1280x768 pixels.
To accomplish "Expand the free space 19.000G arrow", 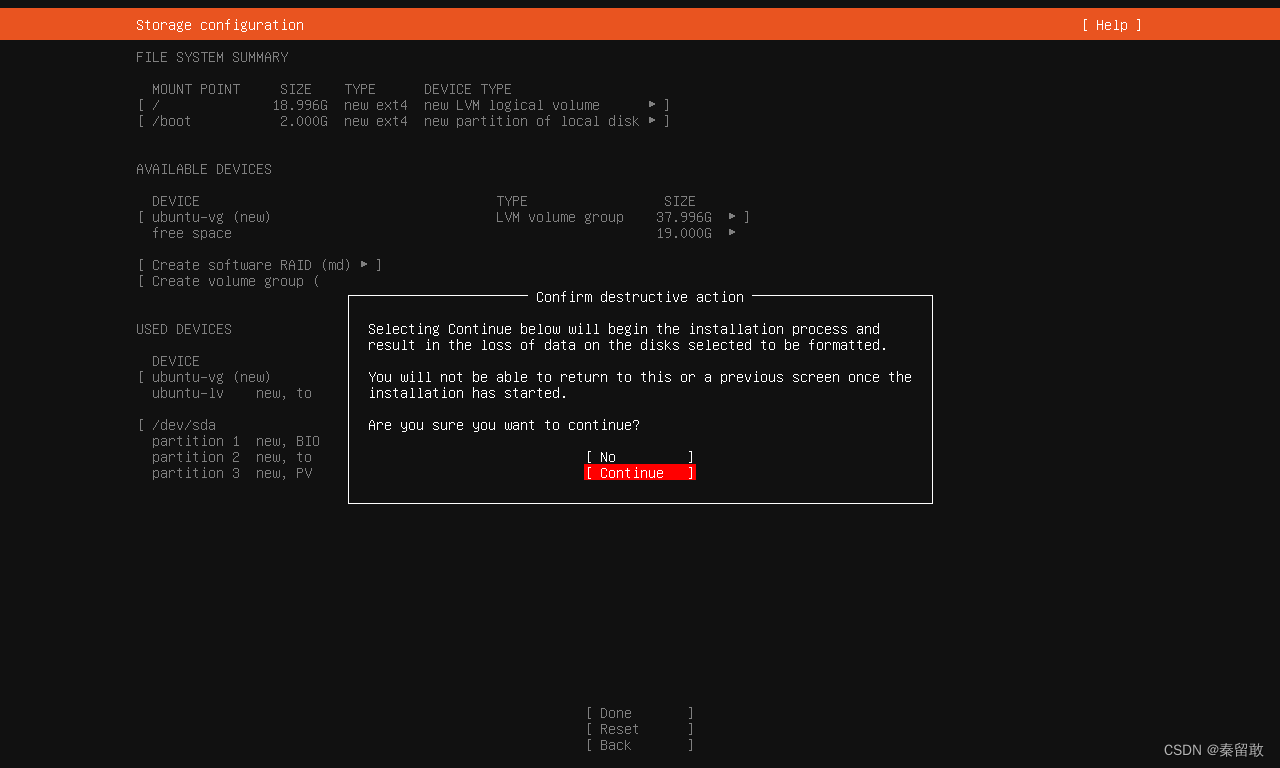I will (732, 232).
